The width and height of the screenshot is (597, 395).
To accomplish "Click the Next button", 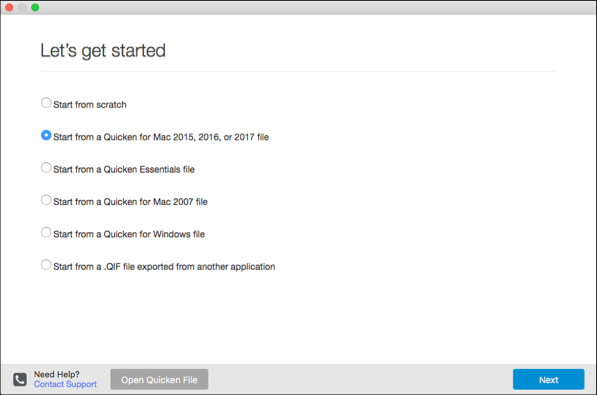I will (x=548, y=379).
